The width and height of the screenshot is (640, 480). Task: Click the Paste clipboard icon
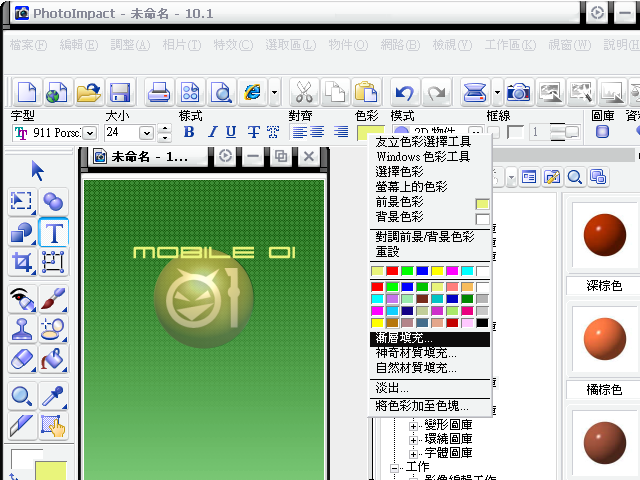pyautogui.click(x=366, y=92)
